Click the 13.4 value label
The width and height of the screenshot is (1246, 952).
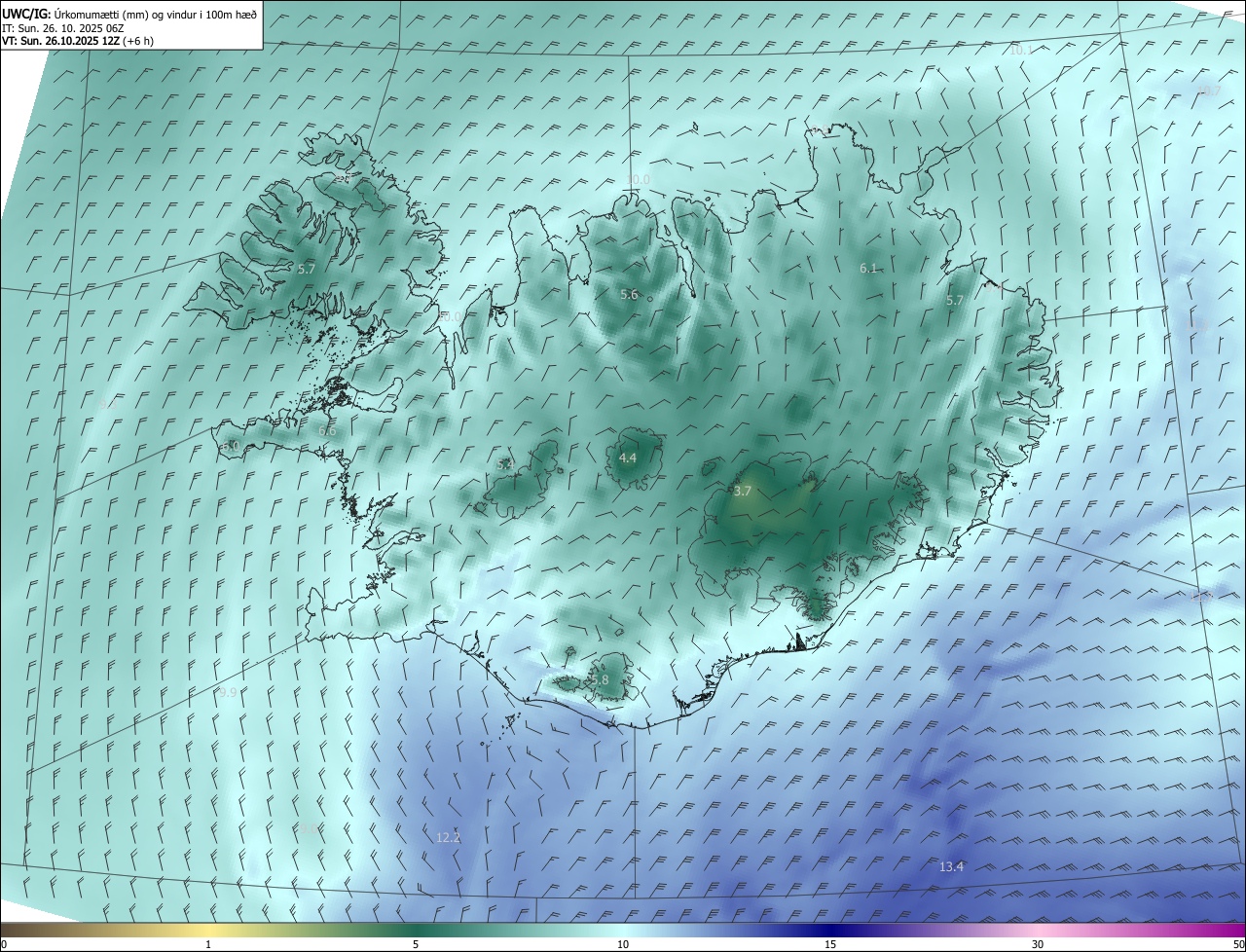click(x=951, y=867)
